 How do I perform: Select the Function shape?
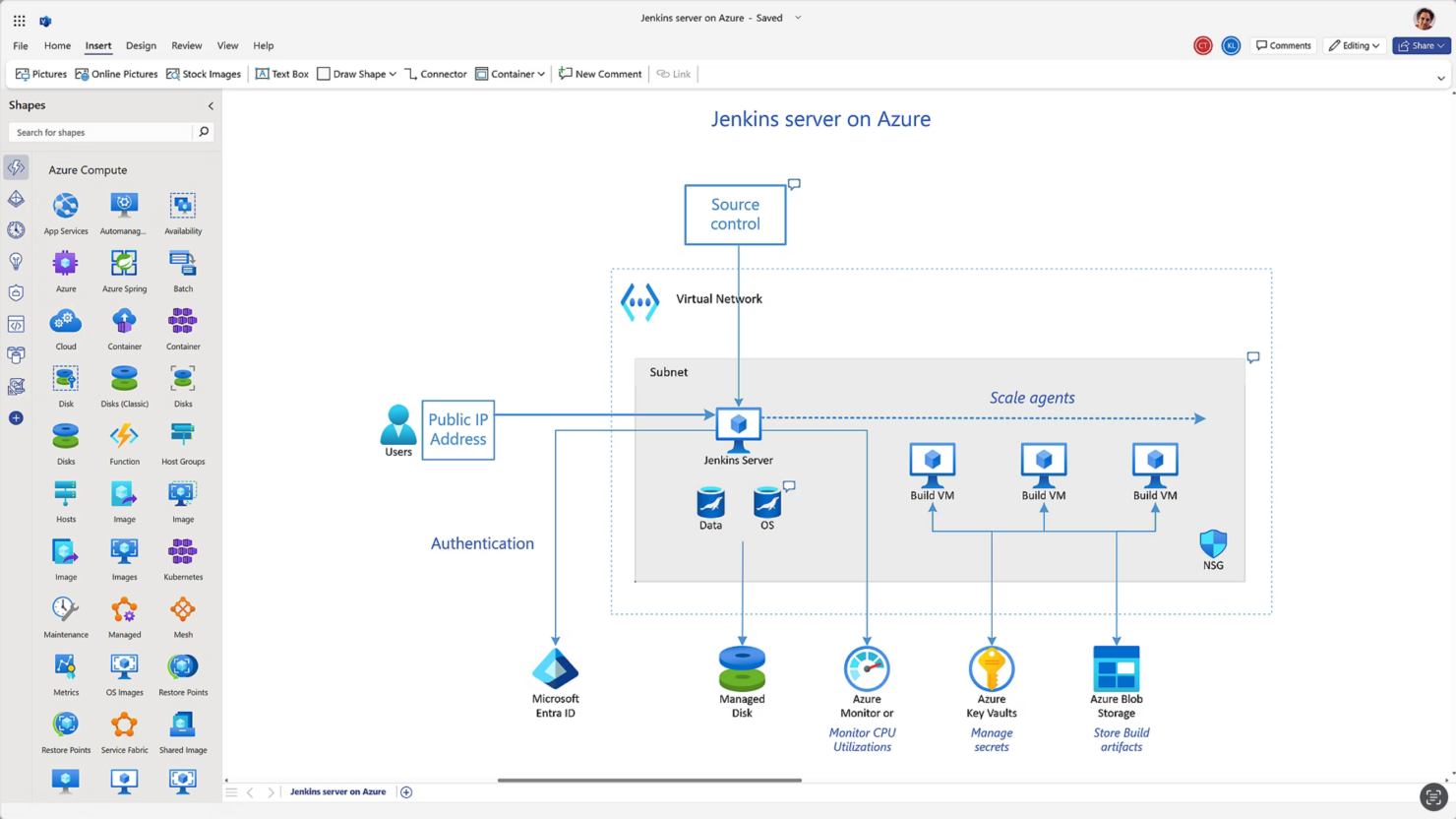124,438
